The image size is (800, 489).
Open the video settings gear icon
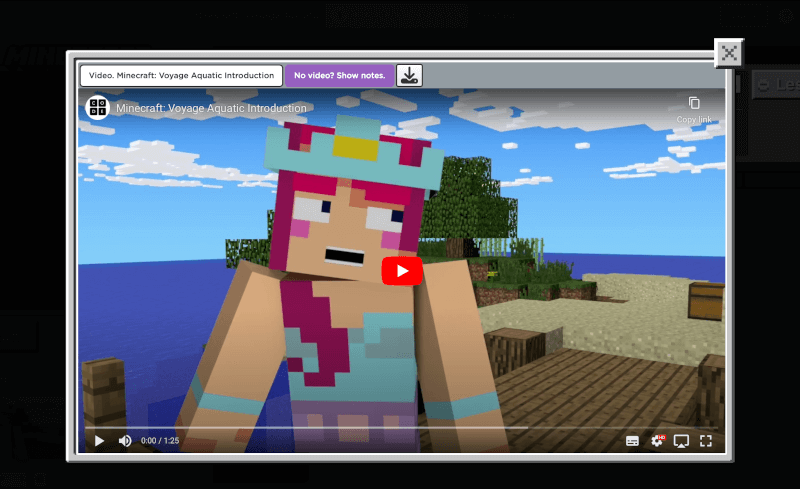(x=658, y=441)
